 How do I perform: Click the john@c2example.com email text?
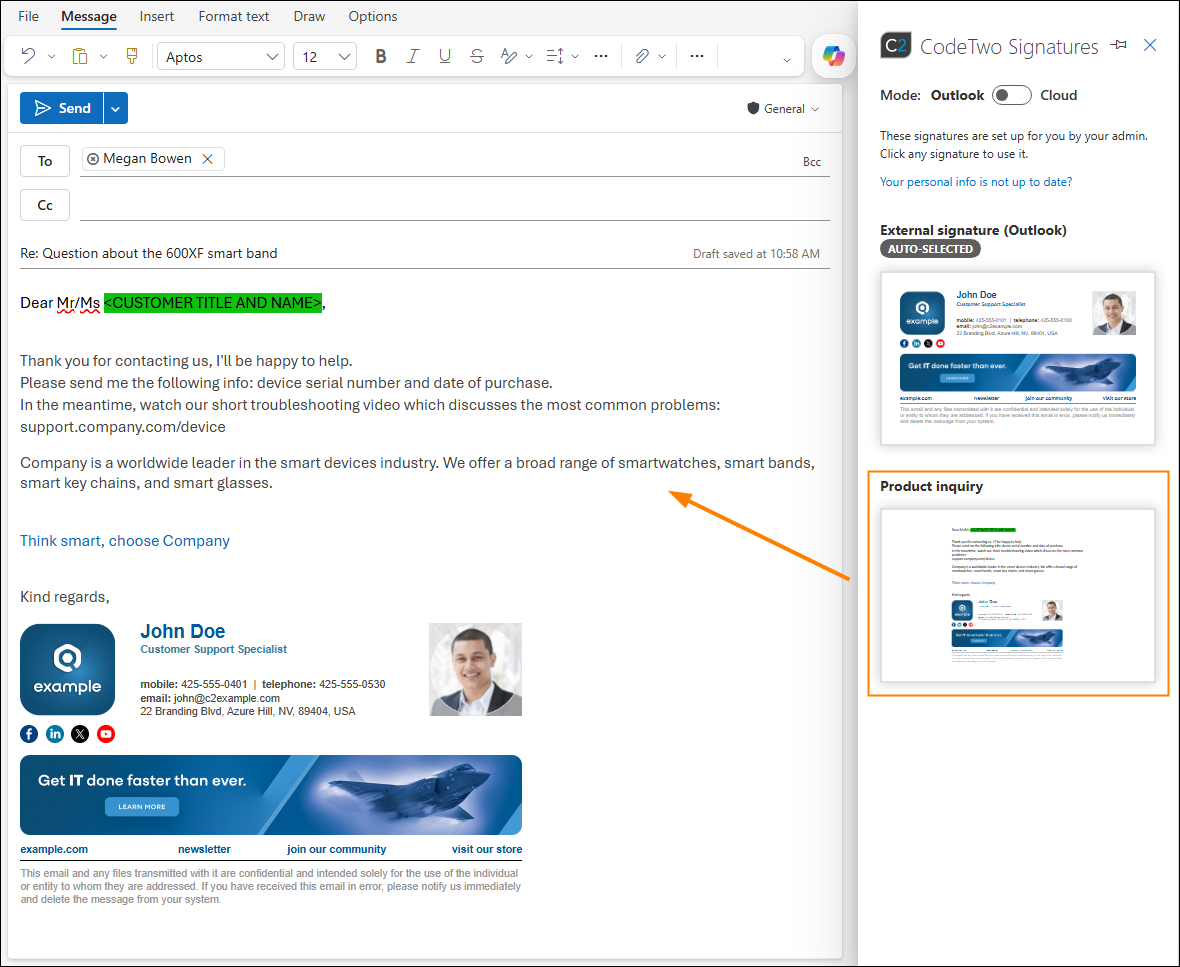(227, 698)
